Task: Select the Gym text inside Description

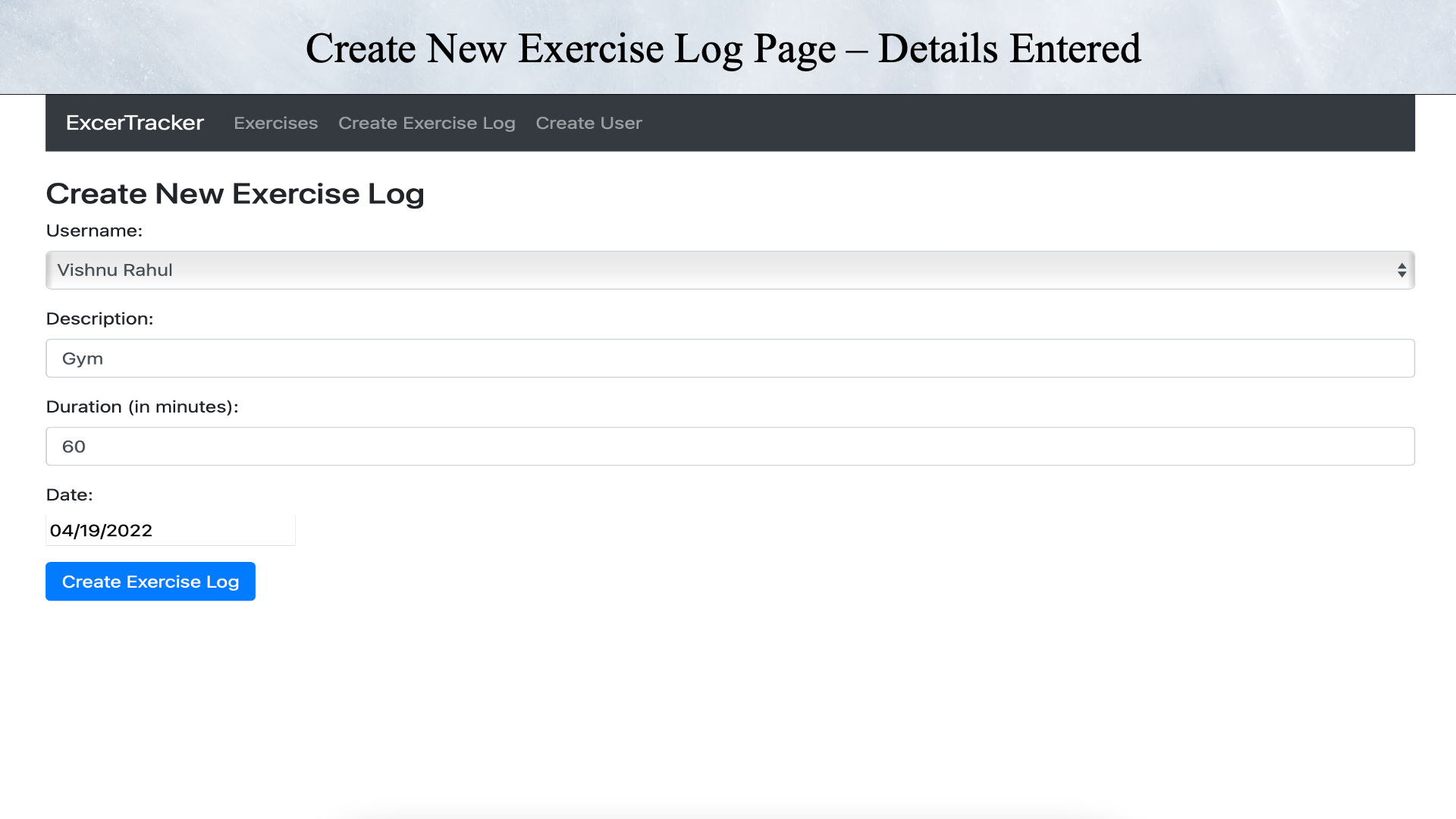Action: tap(82, 358)
